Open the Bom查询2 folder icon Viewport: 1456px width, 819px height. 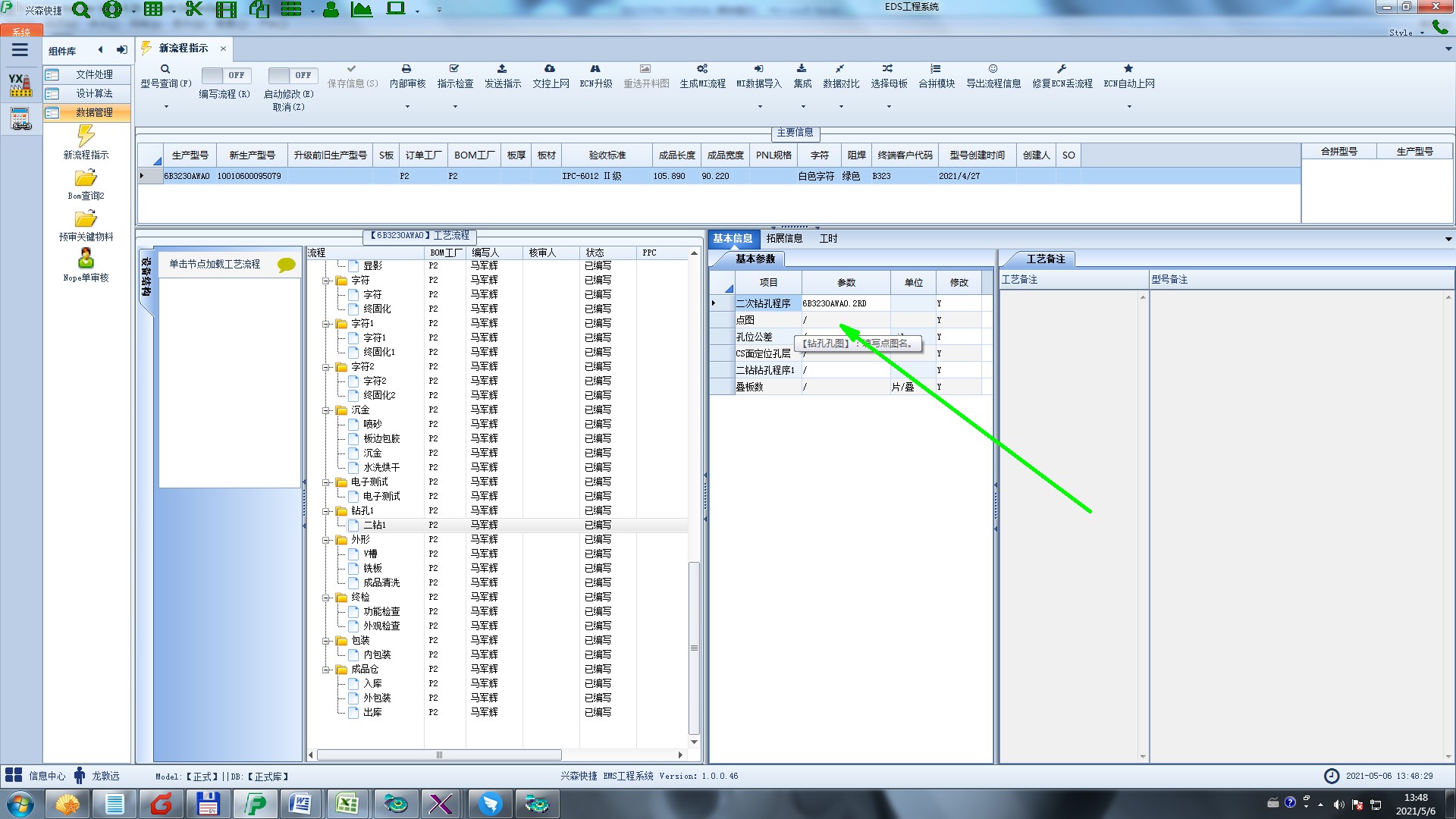point(86,178)
